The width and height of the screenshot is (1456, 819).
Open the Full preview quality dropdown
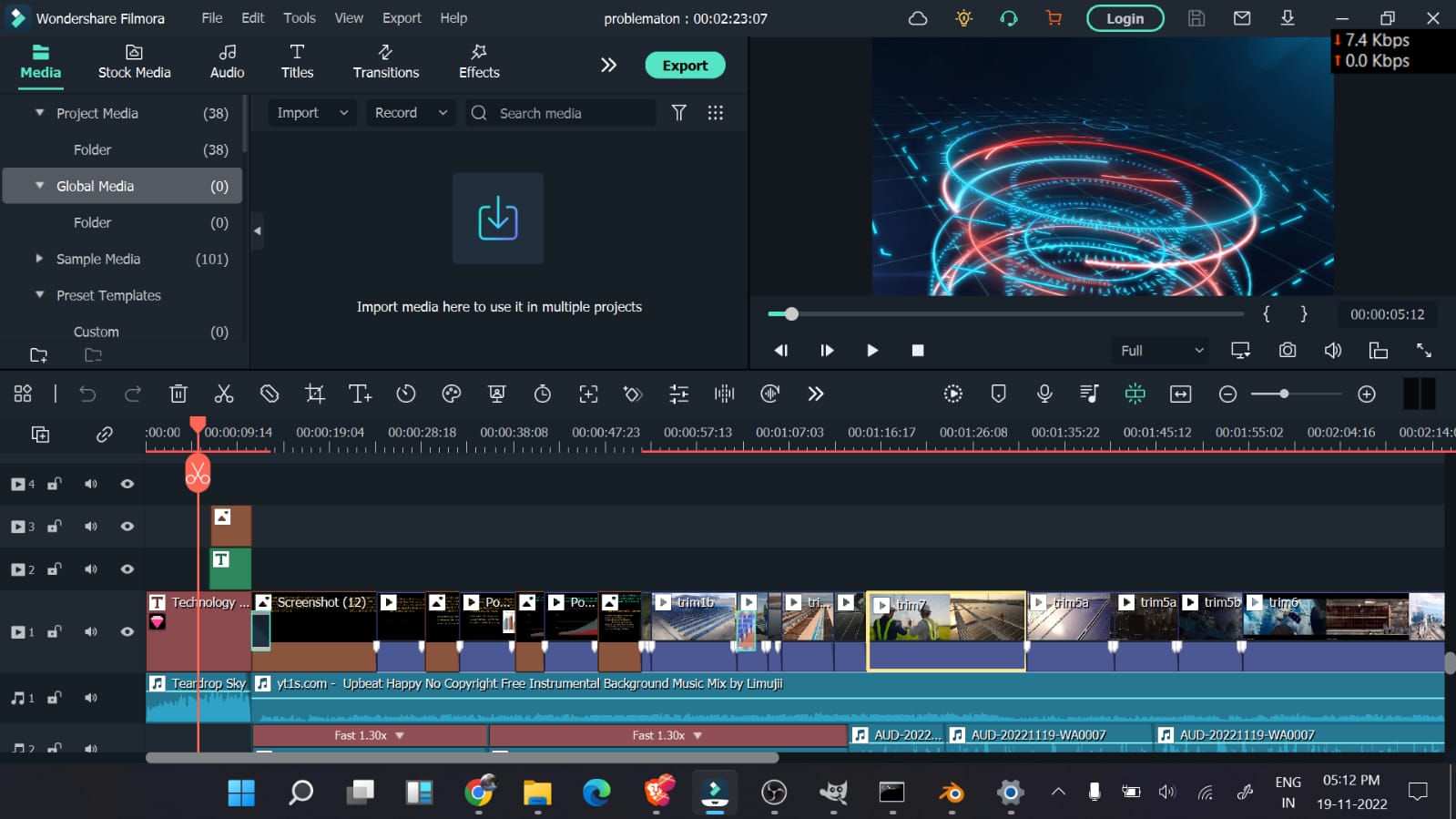1161,351
